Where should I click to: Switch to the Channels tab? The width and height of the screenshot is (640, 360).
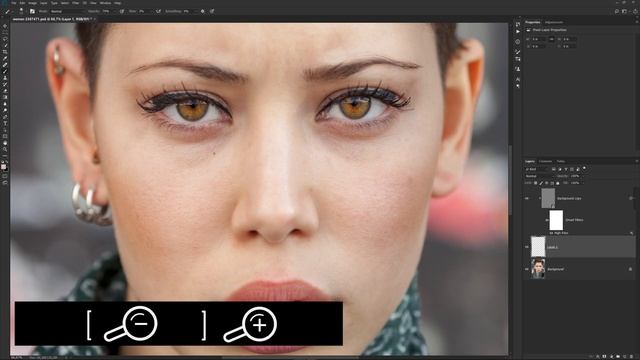(545, 161)
